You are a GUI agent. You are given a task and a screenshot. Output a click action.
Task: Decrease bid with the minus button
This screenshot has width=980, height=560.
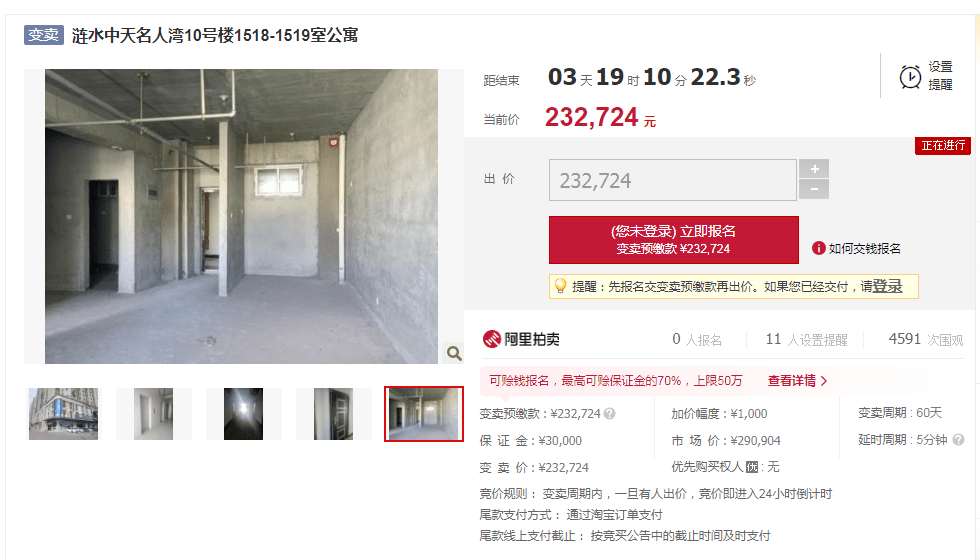[x=814, y=189]
